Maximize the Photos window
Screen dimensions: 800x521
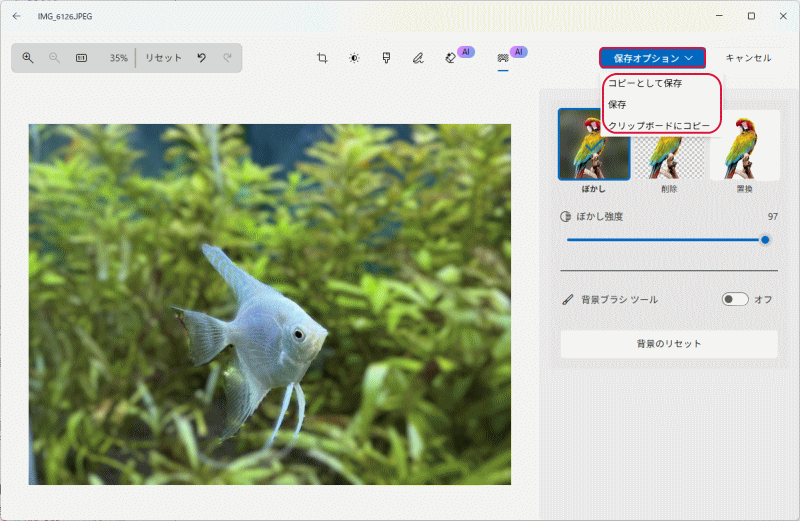(751, 16)
